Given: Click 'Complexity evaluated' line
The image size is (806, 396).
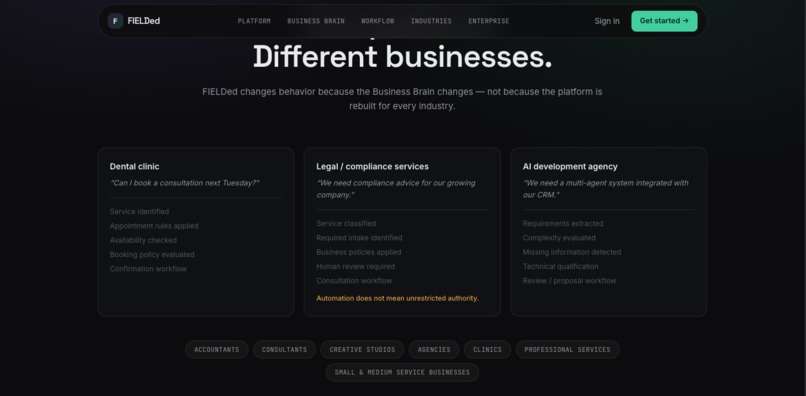Looking at the screenshot, I should (559, 238).
